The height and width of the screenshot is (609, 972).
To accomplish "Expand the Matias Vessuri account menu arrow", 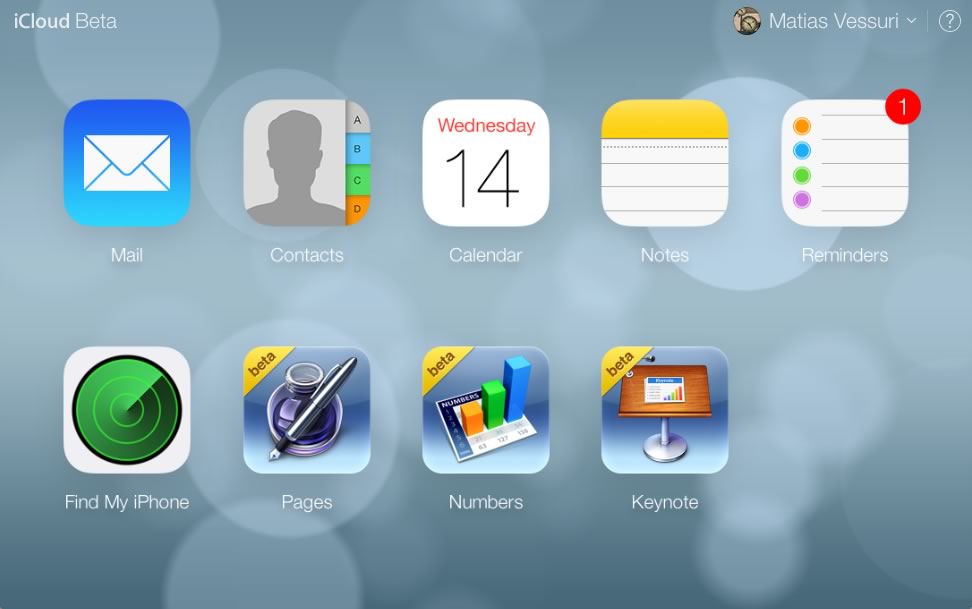I will tap(911, 20).
